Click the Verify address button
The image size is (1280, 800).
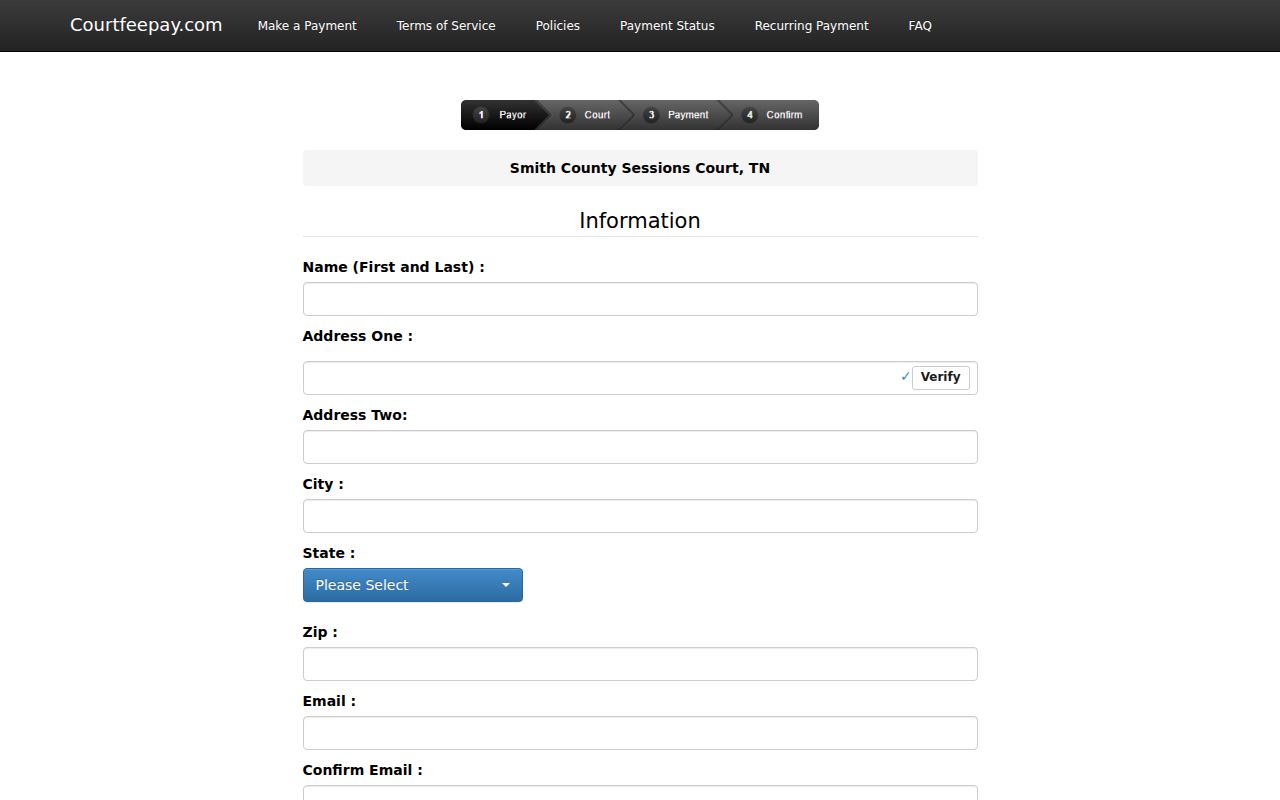pyautogui.click(x=940, y=377)
